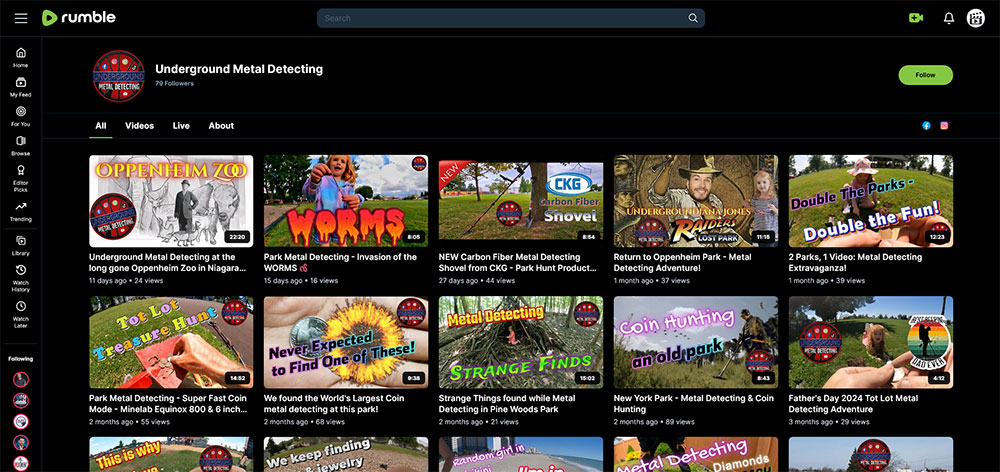Click '2 months ago • 89 views' text
Screen dimensions: 1000x472
pos(654,422)
